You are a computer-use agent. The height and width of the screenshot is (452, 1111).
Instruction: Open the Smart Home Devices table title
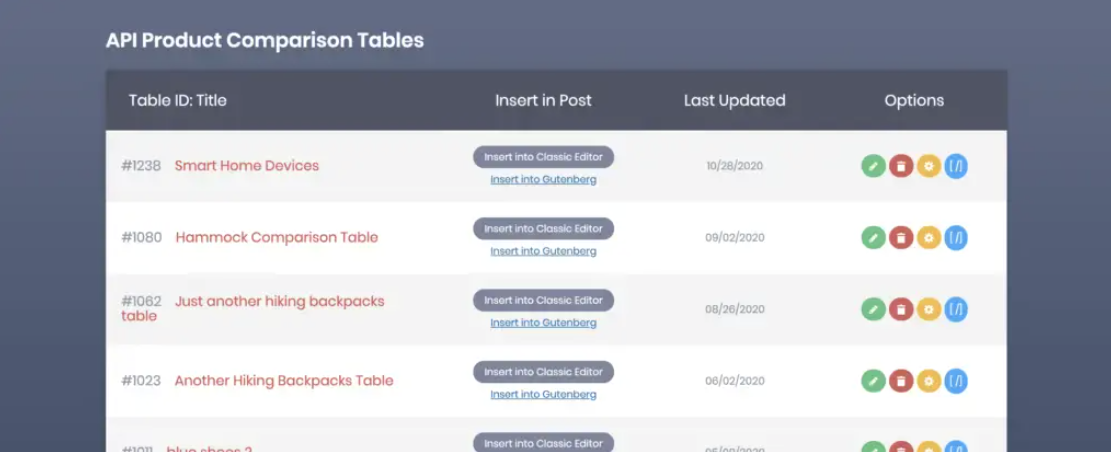[x=246, y=166]
